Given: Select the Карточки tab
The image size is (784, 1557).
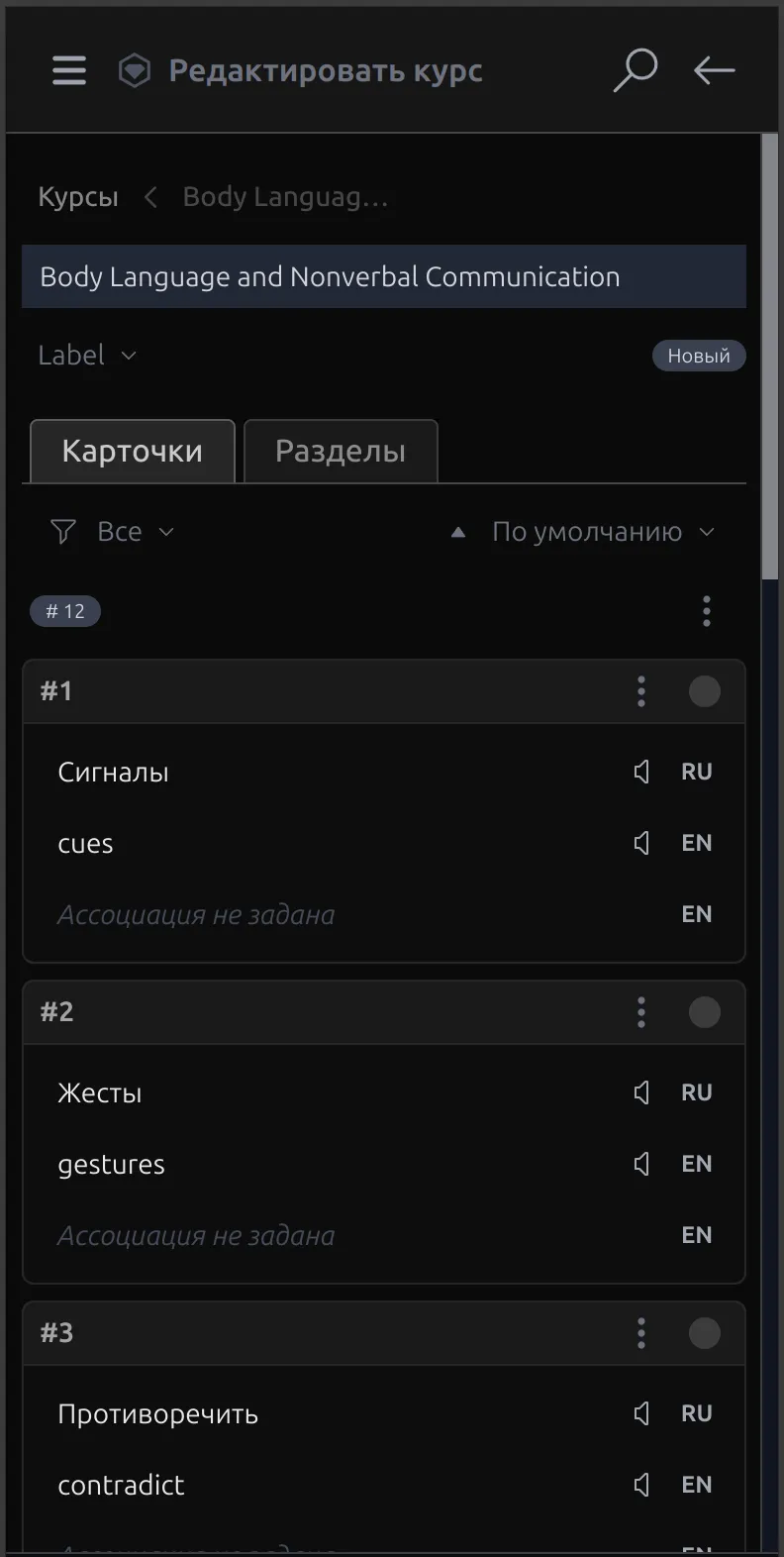Looking at the screenshot, I should pos(133,452).
